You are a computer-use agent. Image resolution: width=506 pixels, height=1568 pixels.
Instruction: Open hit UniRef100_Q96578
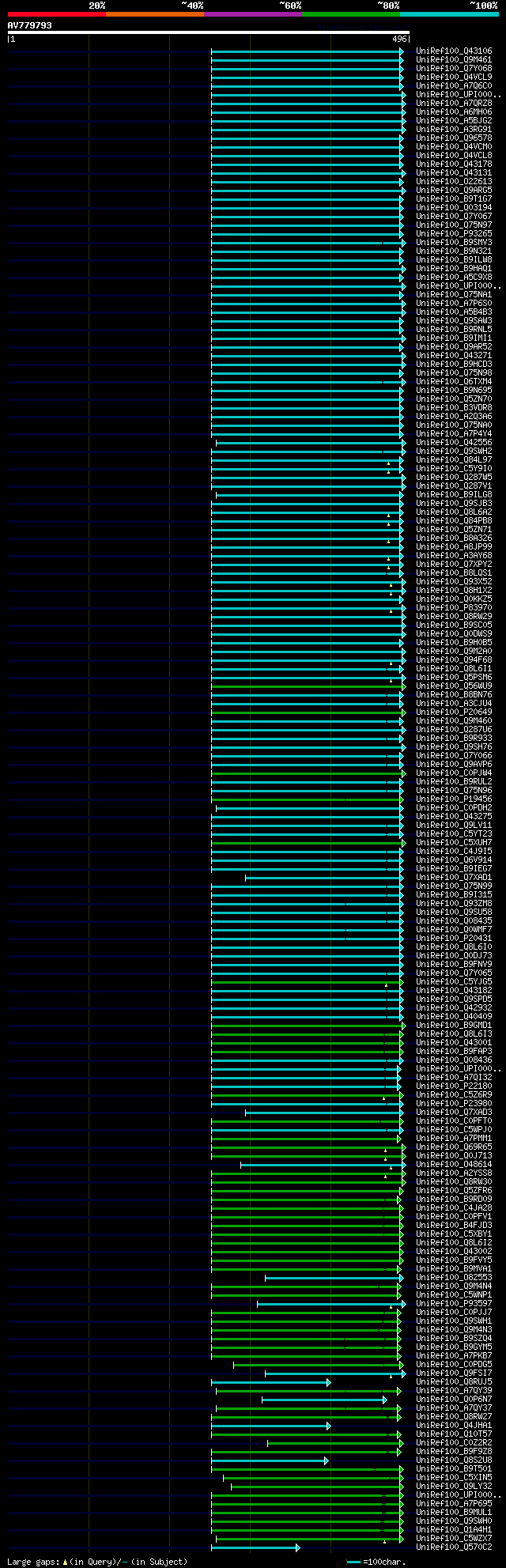point(454,138)
